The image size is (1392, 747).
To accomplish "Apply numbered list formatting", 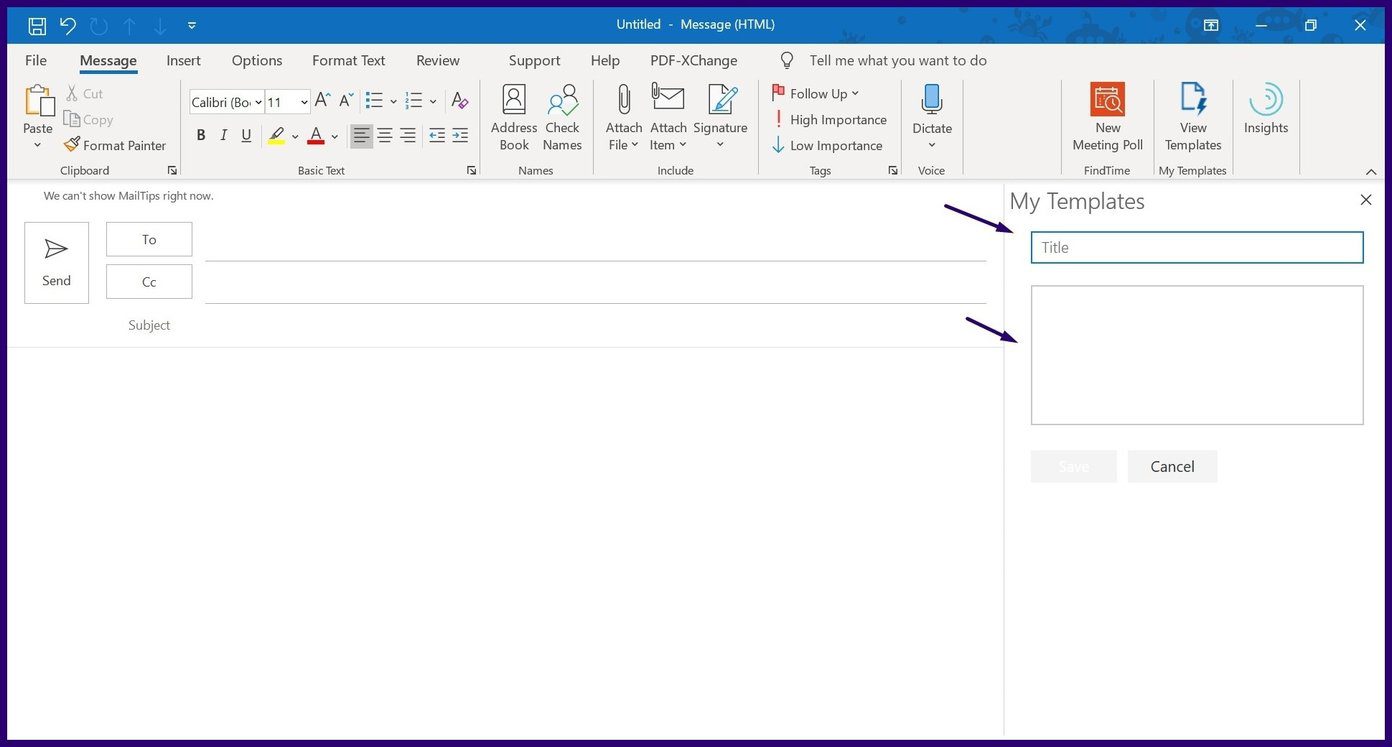I will (414, 101).
